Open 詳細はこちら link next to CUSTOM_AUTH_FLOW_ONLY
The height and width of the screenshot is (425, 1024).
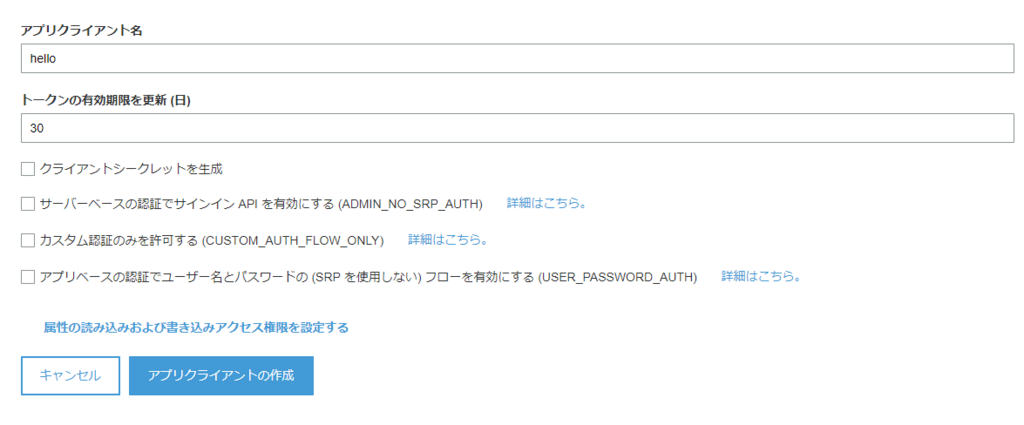pyautogui.click(x=448, y=240)
